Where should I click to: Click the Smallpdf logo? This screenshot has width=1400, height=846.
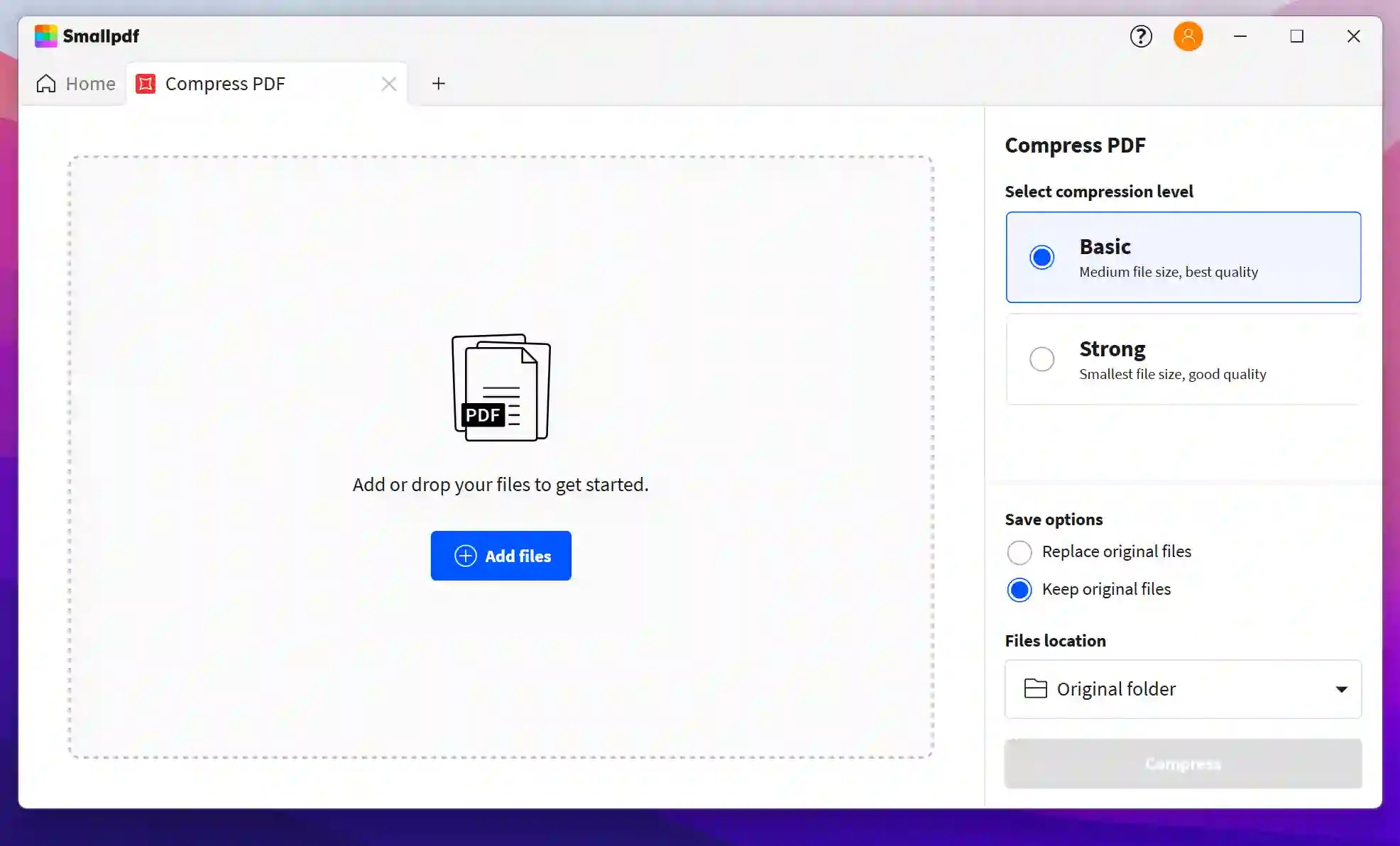[x=47, y=35]
